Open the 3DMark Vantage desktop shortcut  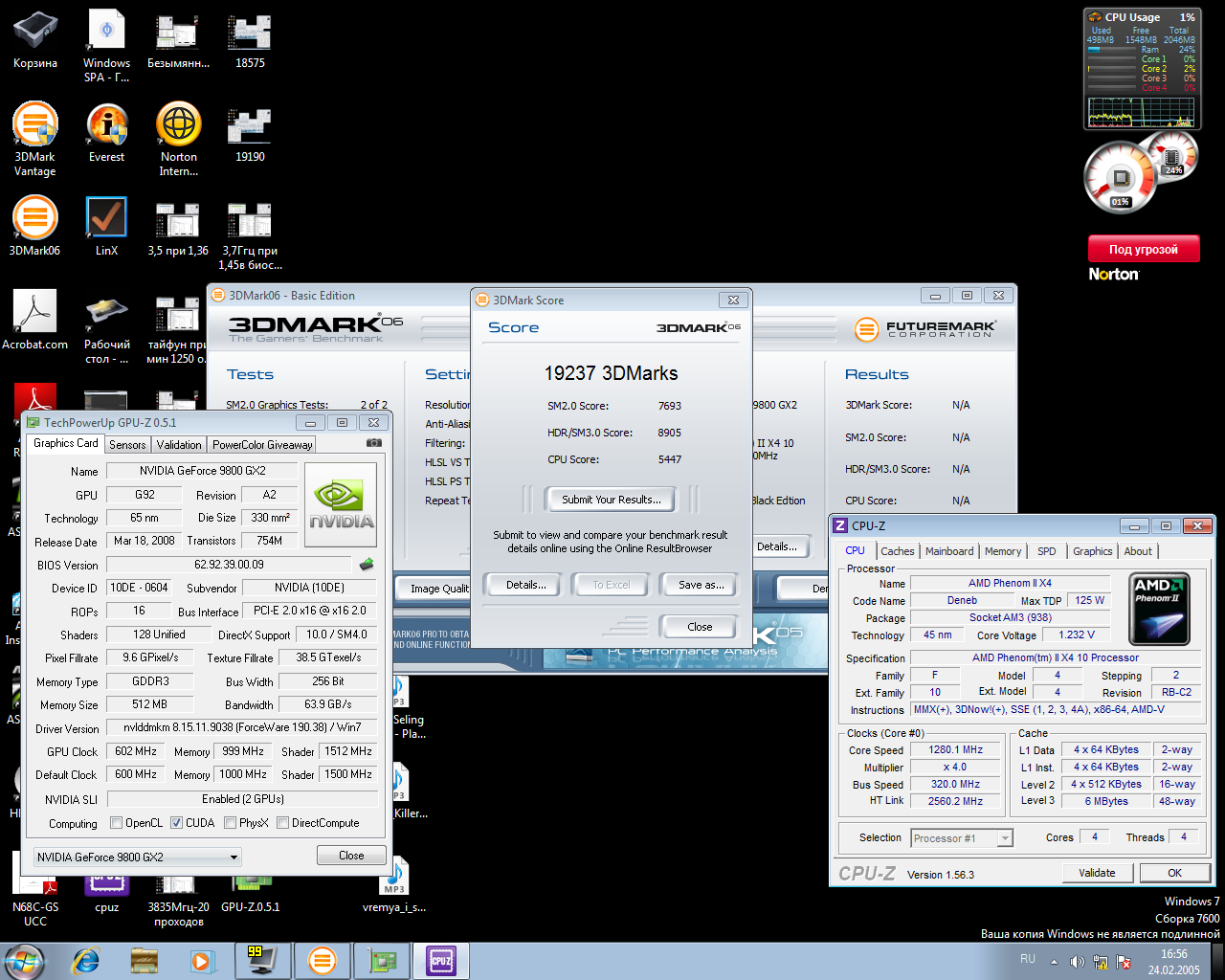point(35,140)
